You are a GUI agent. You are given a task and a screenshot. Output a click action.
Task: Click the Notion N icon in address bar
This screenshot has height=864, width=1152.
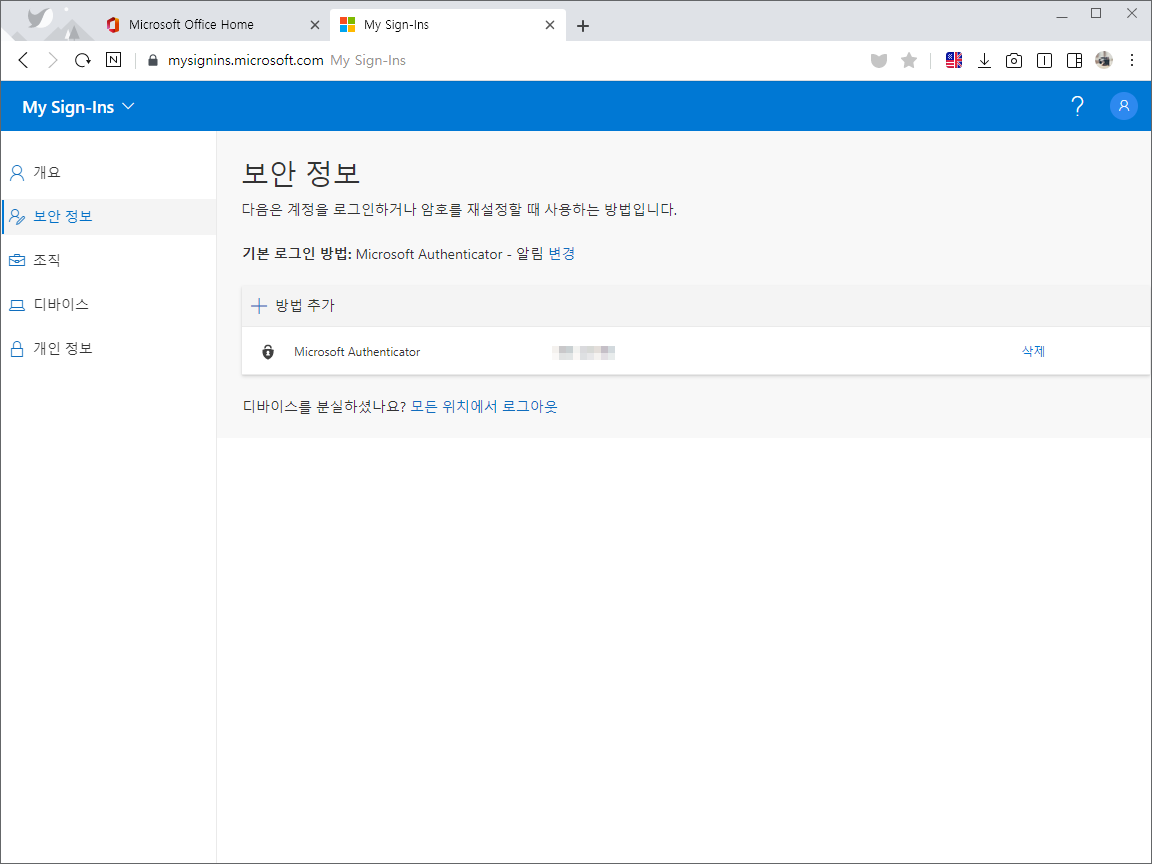113,60
